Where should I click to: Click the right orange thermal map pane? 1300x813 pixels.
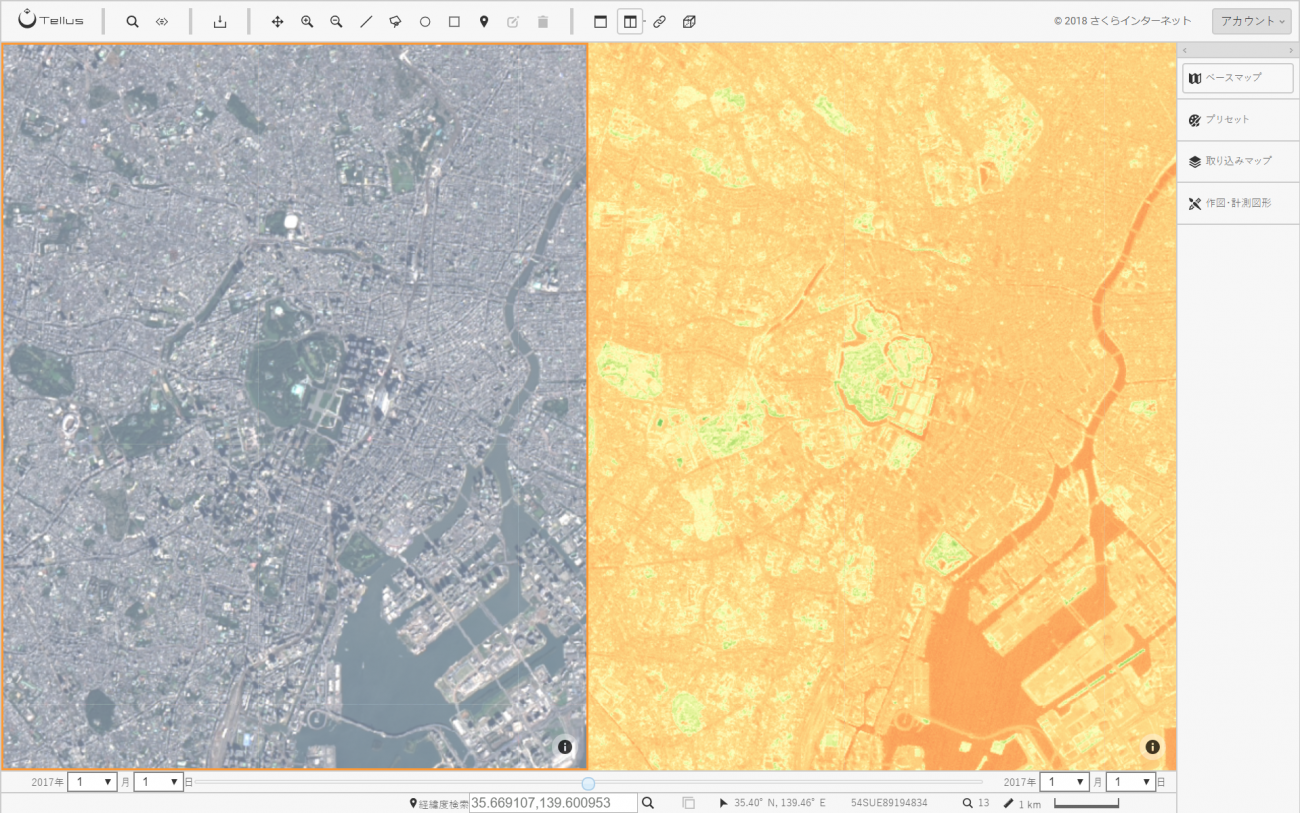(882, 406)
